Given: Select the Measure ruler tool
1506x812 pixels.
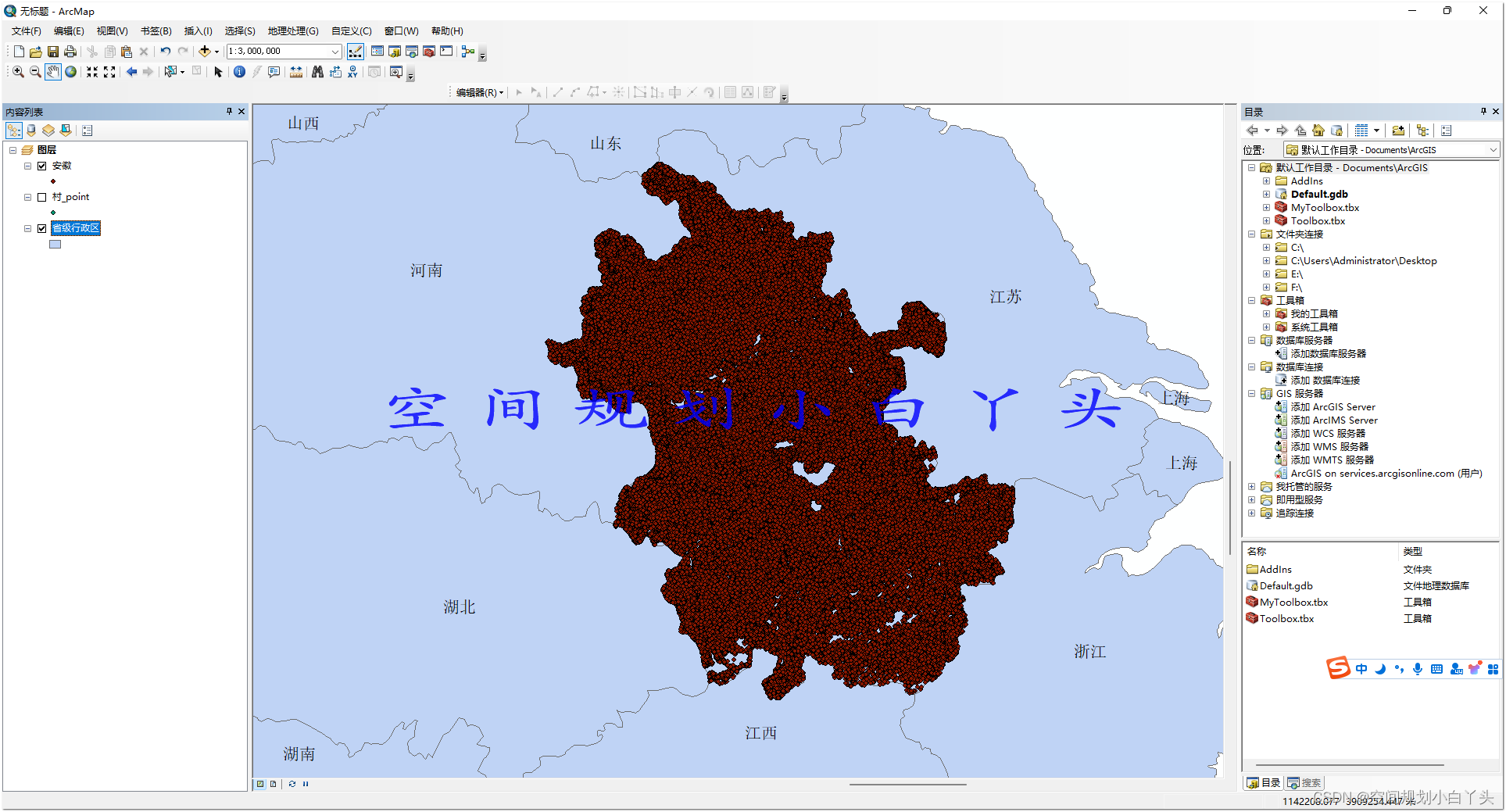Looking at the screenshot, I should 296,72.
